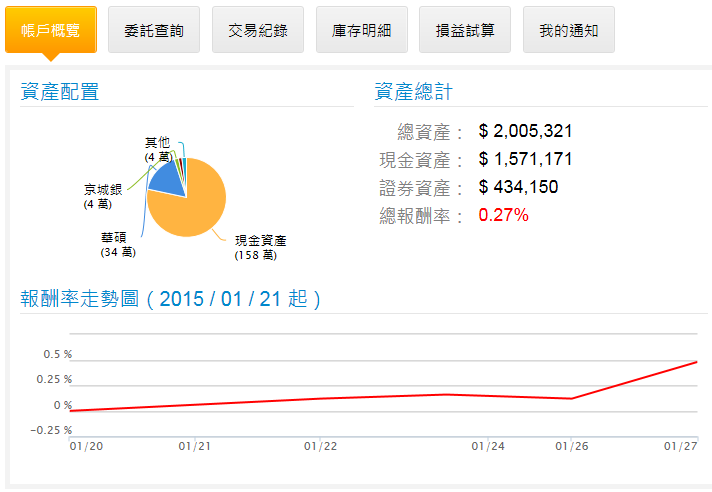Click the 華碩 (34 萬) pie label
Screen dimensions: 712x492
point(118,245)
